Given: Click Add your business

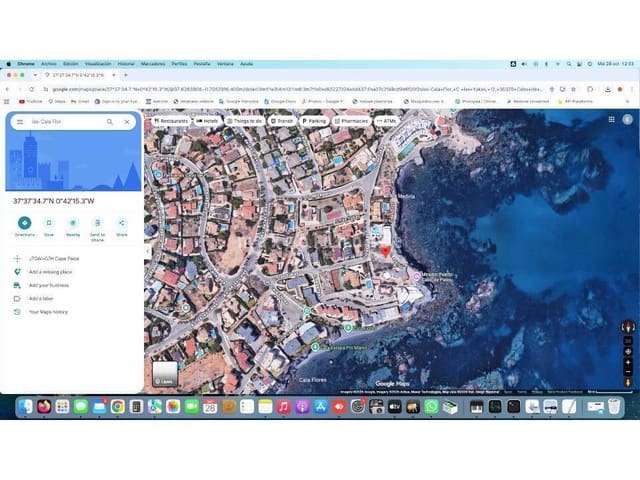Looking at the screenshot, I should [73, 285].
